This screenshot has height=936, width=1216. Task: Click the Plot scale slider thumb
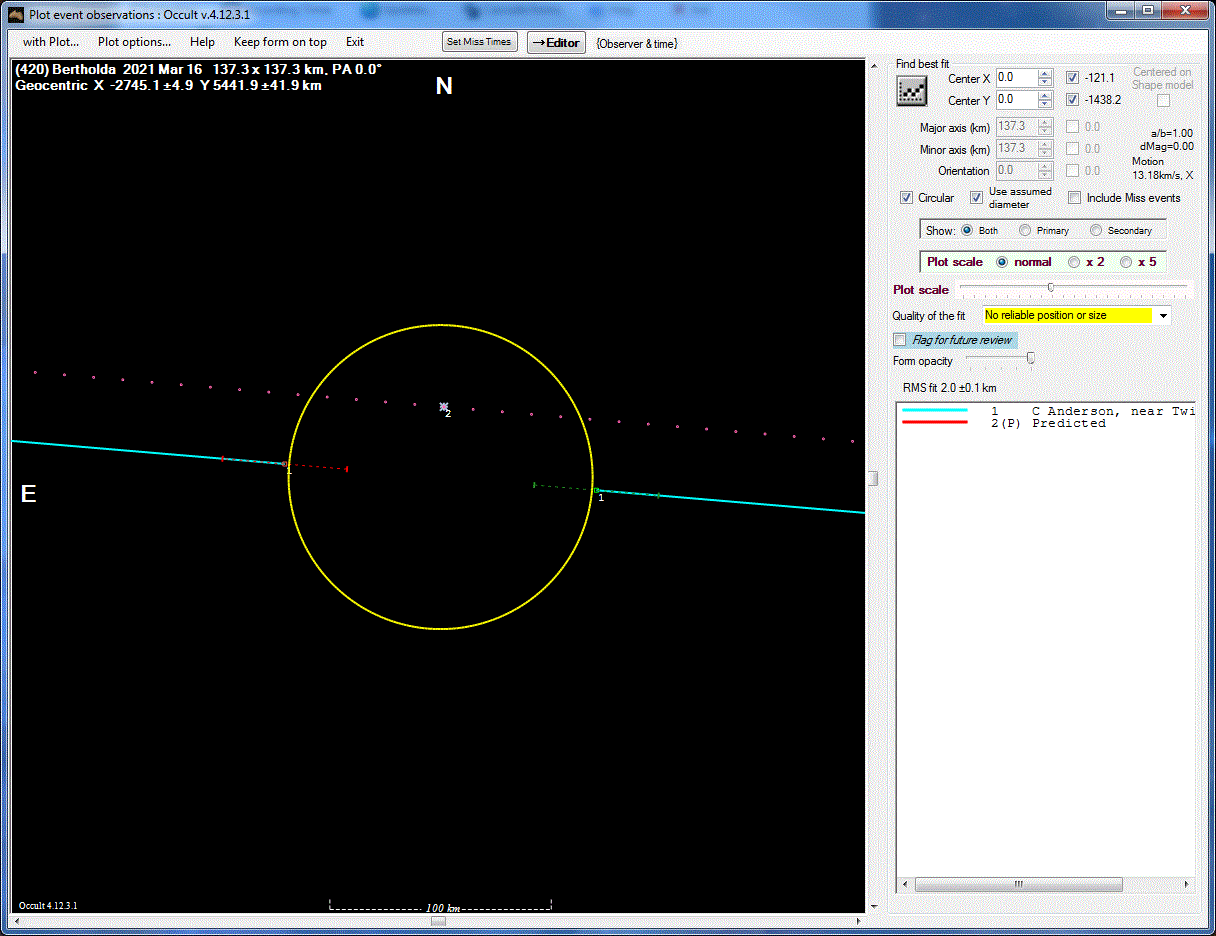click(x=1050, y=288)
